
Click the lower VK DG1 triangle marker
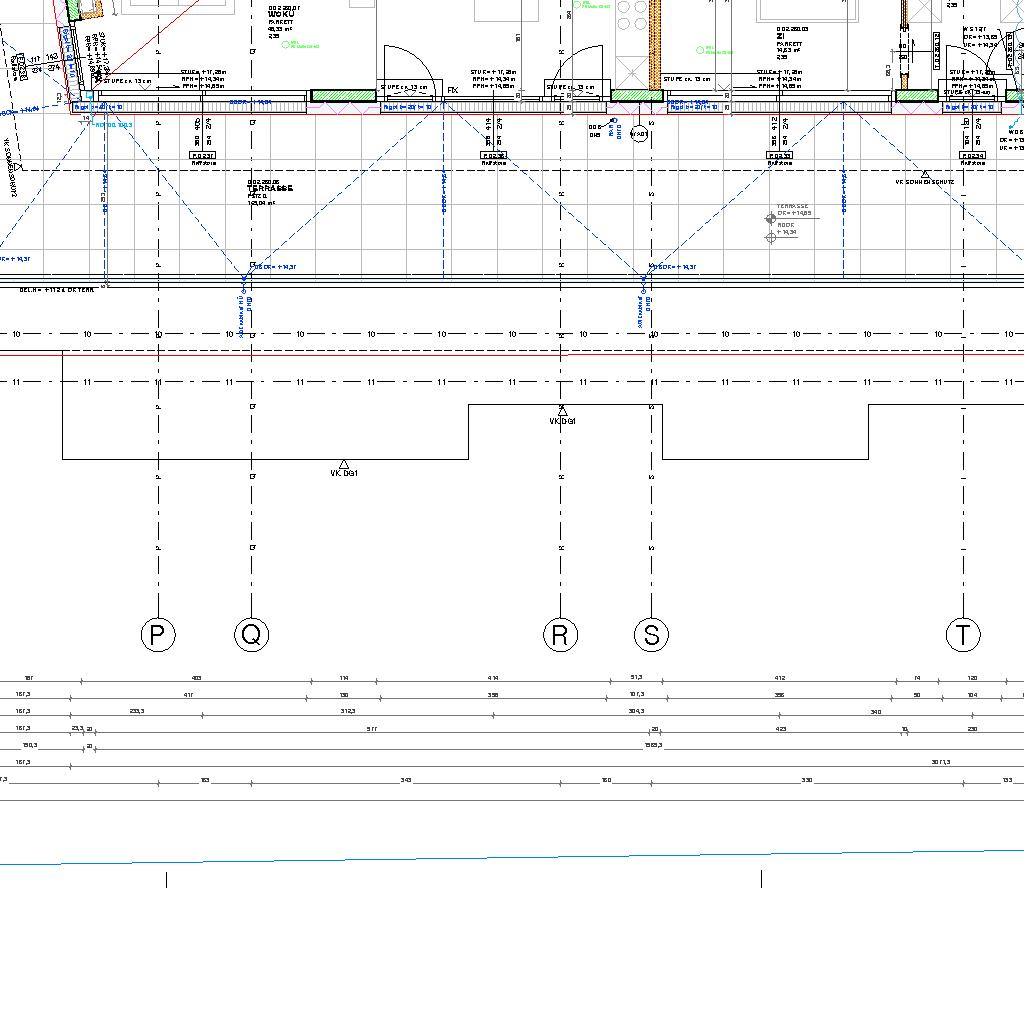(344, 465)
